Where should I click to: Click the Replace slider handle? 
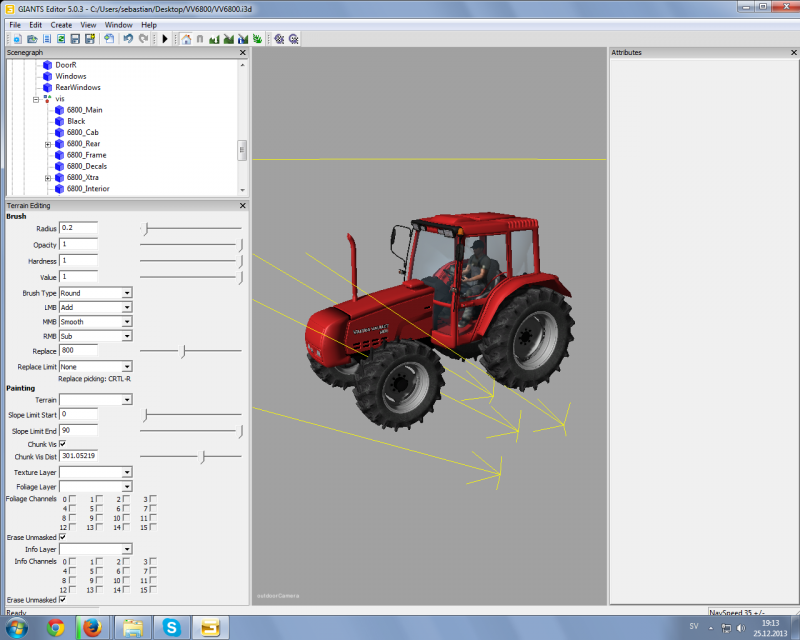(x=184, y=351)
